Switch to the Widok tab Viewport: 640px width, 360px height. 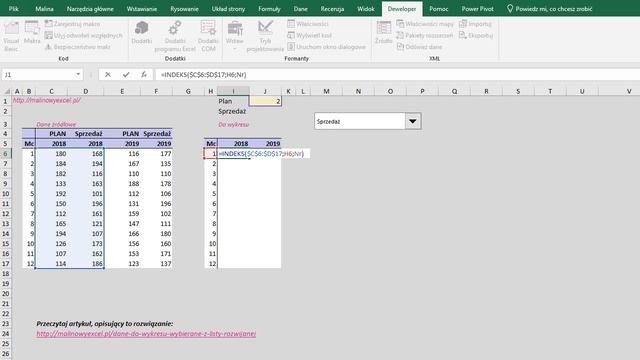pos(365,9)
